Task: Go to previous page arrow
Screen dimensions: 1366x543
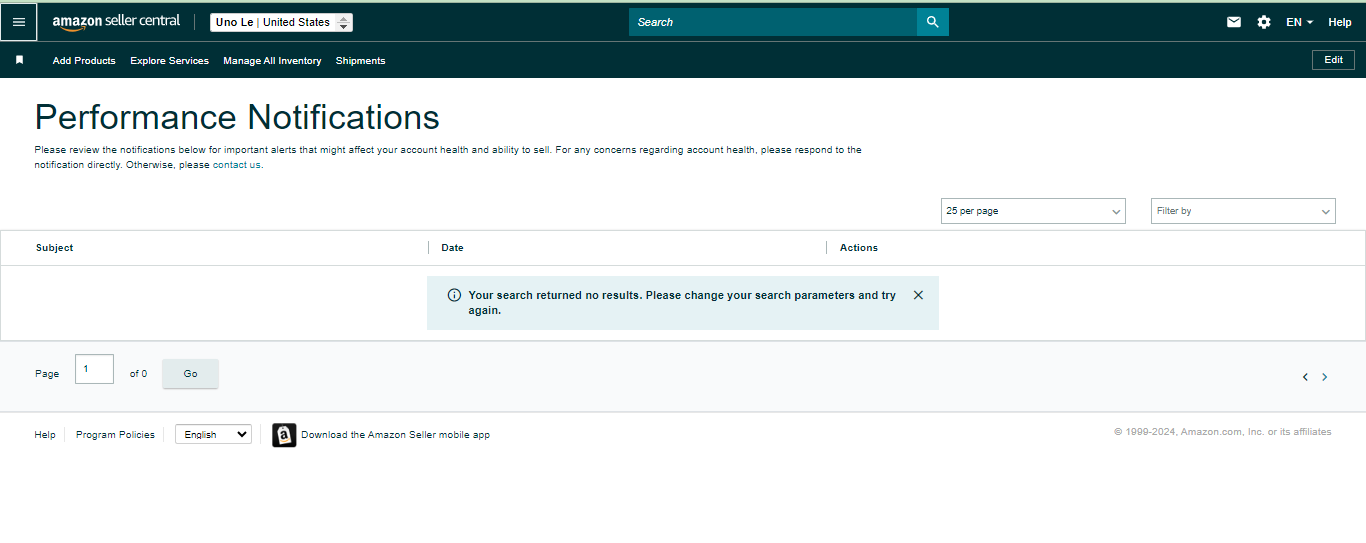Action: (1305, 377)
